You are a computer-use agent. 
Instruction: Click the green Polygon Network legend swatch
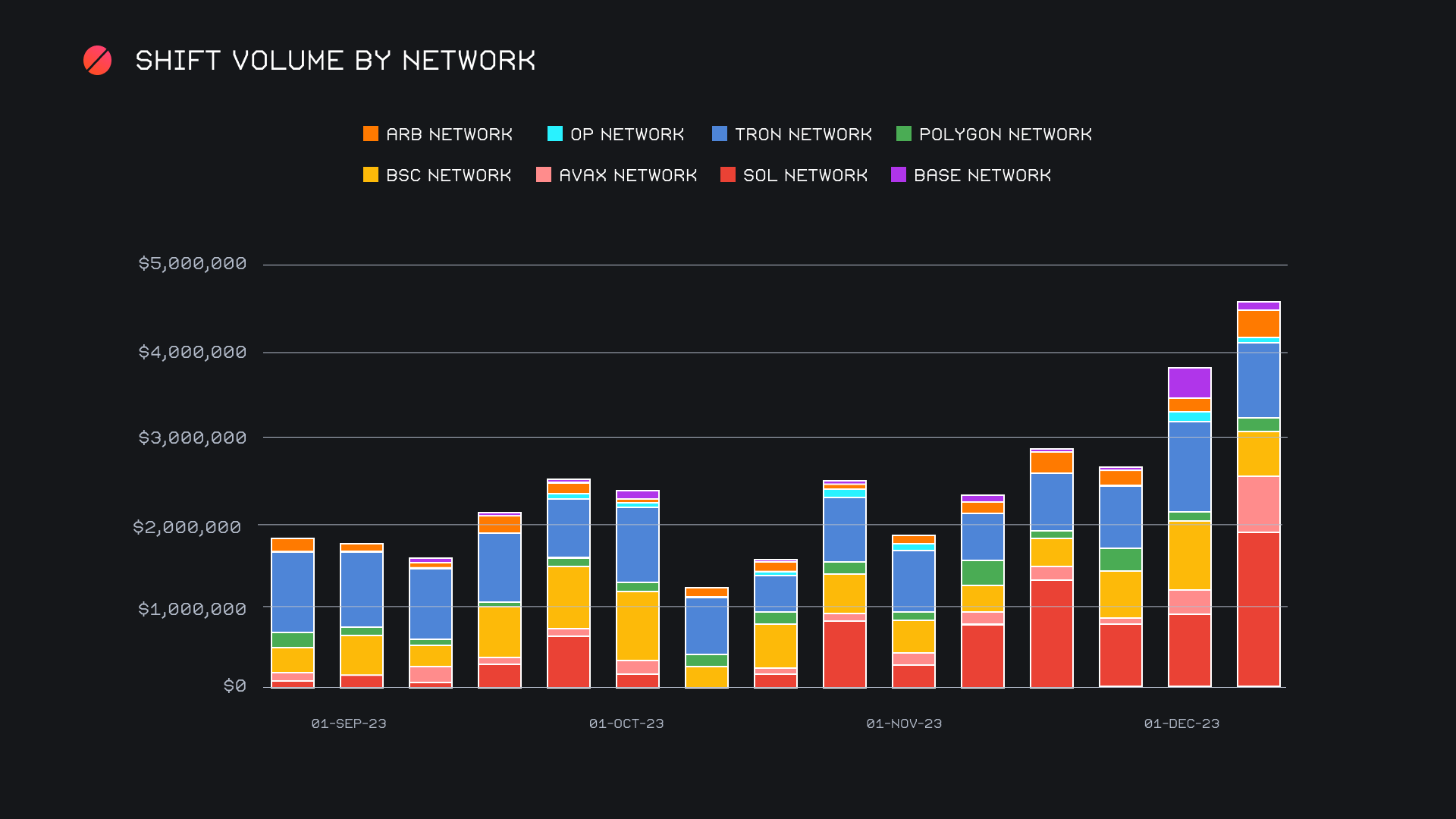click(x=903, y=134)
